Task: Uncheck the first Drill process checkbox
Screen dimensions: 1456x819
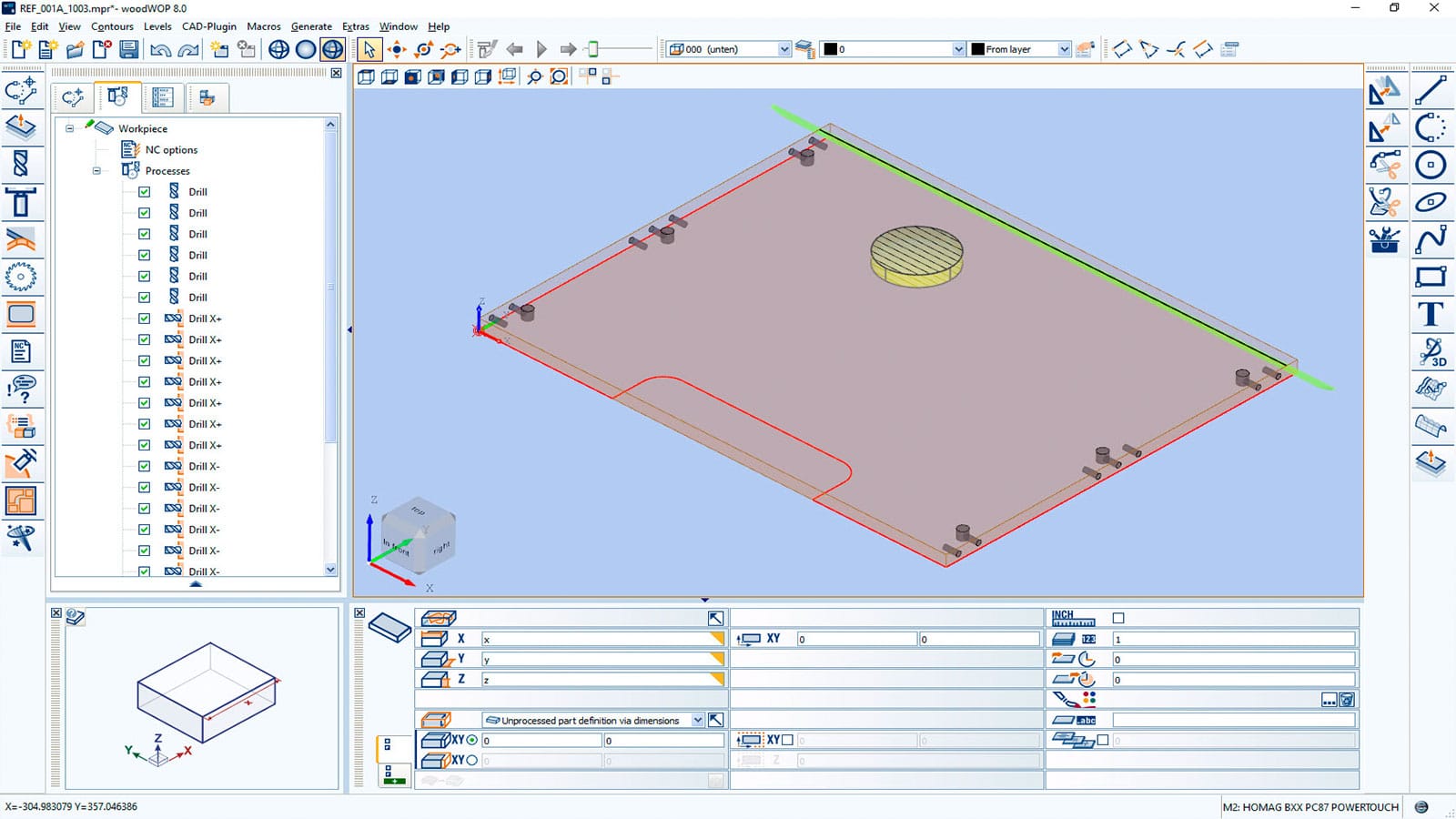Action: (144, 191)
